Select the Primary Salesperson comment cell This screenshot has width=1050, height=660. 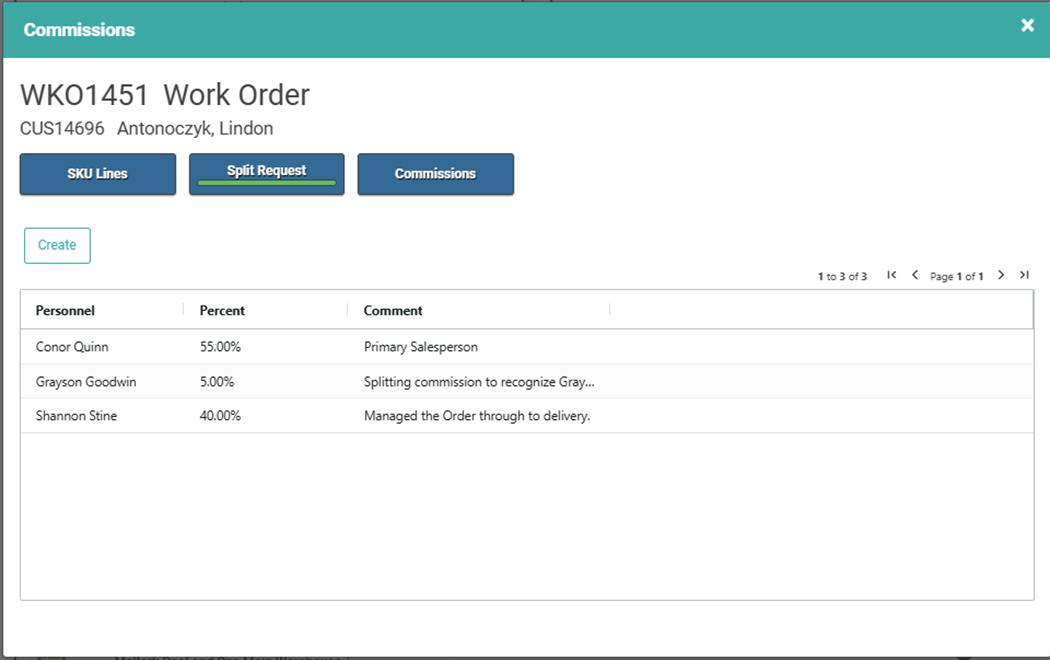tap(421, 347)
